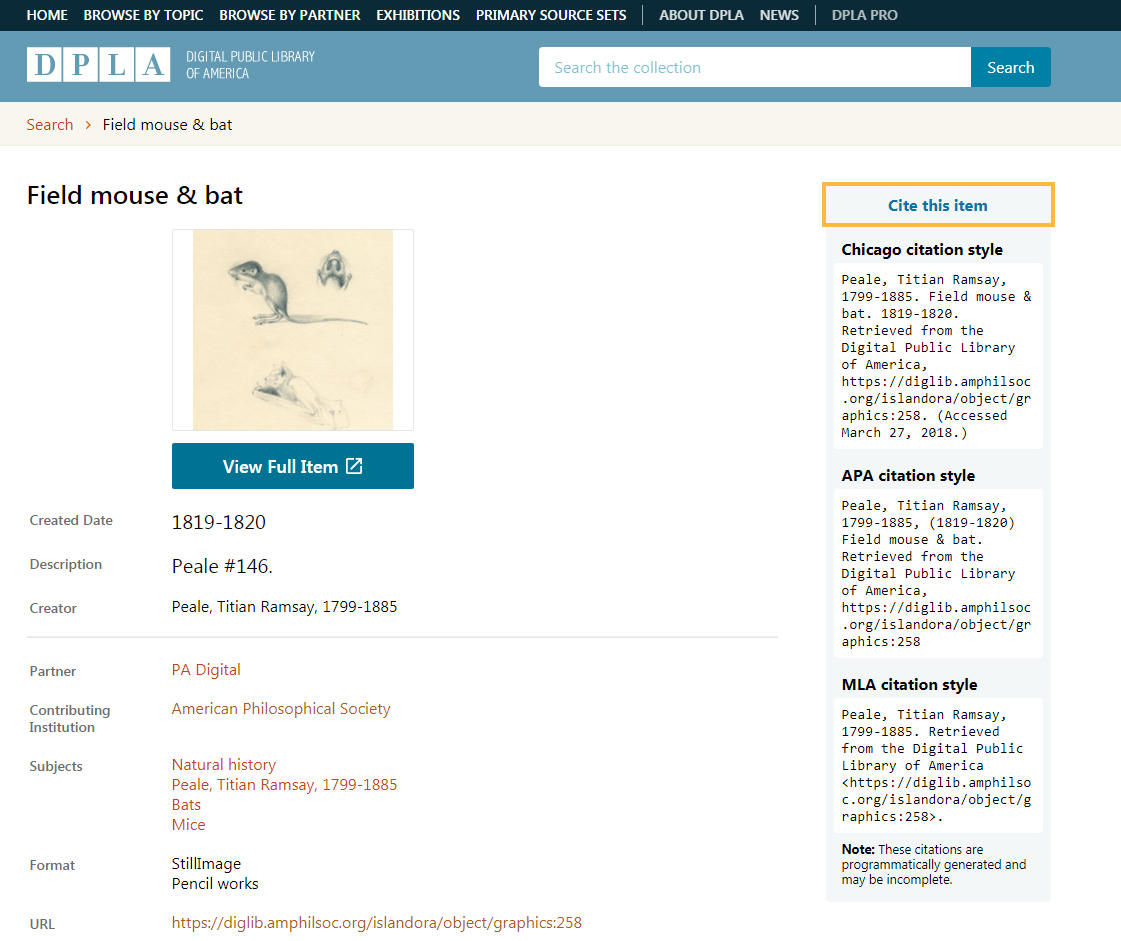Click the APA citation style heading

(909, 476)
